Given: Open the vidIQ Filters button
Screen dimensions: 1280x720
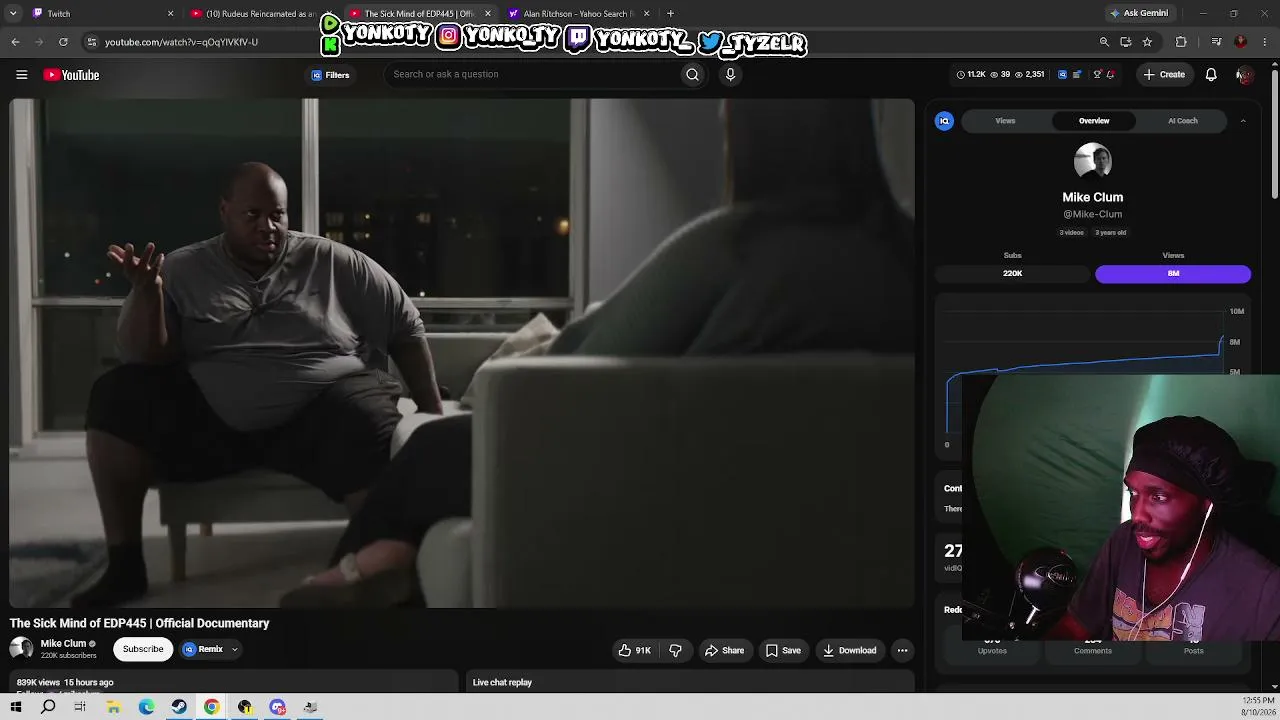Looking at the screenshot, I should [330, 75].
